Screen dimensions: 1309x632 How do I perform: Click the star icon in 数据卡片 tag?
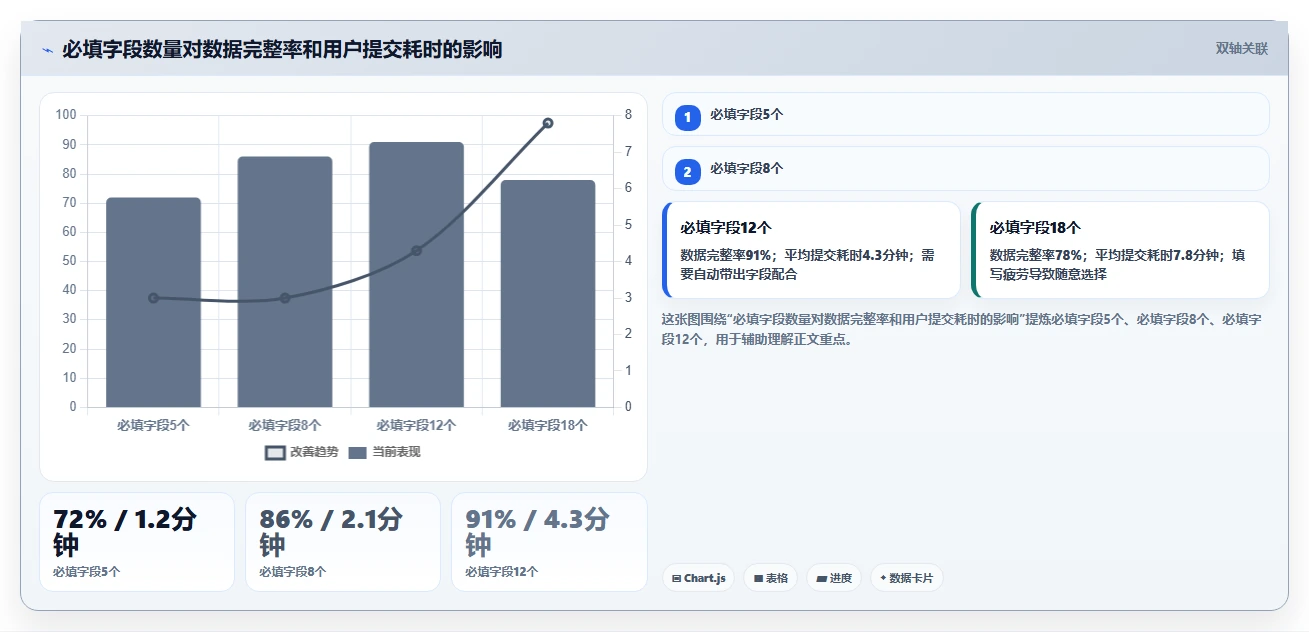[883, 578]
